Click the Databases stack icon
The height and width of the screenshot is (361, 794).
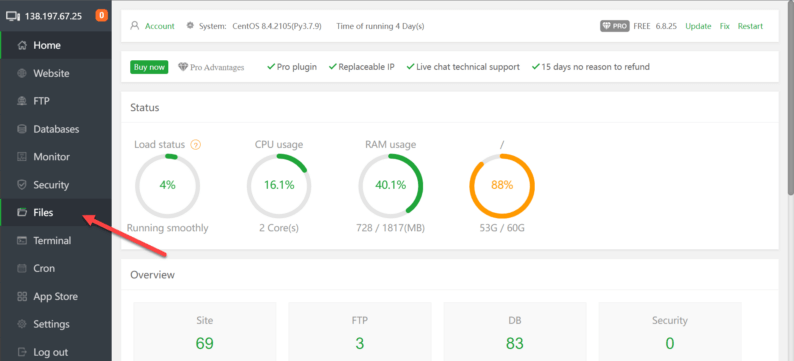(22, 129)
